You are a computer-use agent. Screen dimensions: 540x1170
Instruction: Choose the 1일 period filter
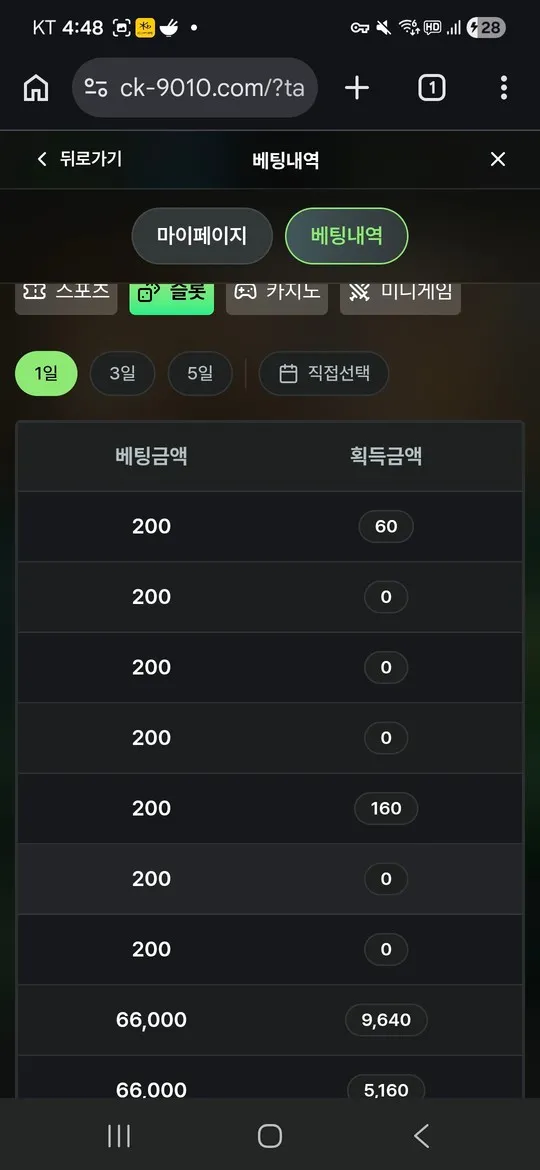pos(46,373)
